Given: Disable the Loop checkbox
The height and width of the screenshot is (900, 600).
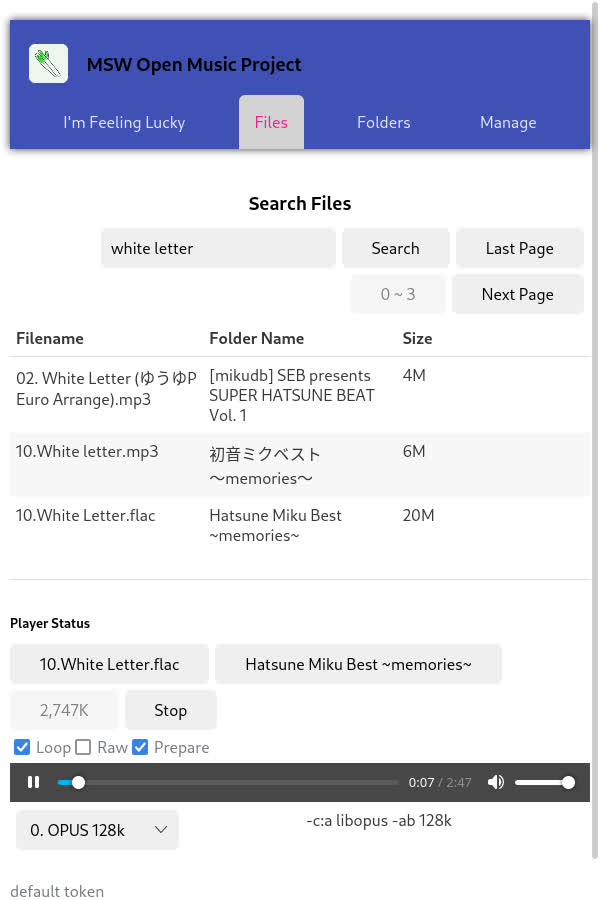Looking at the screenshot, I should coord(22,747).
